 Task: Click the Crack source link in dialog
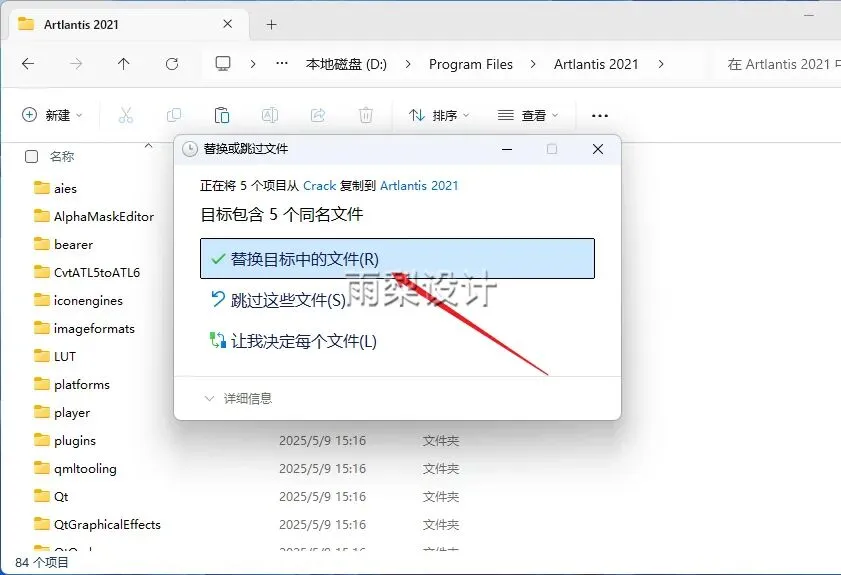(x=319, y=186)
